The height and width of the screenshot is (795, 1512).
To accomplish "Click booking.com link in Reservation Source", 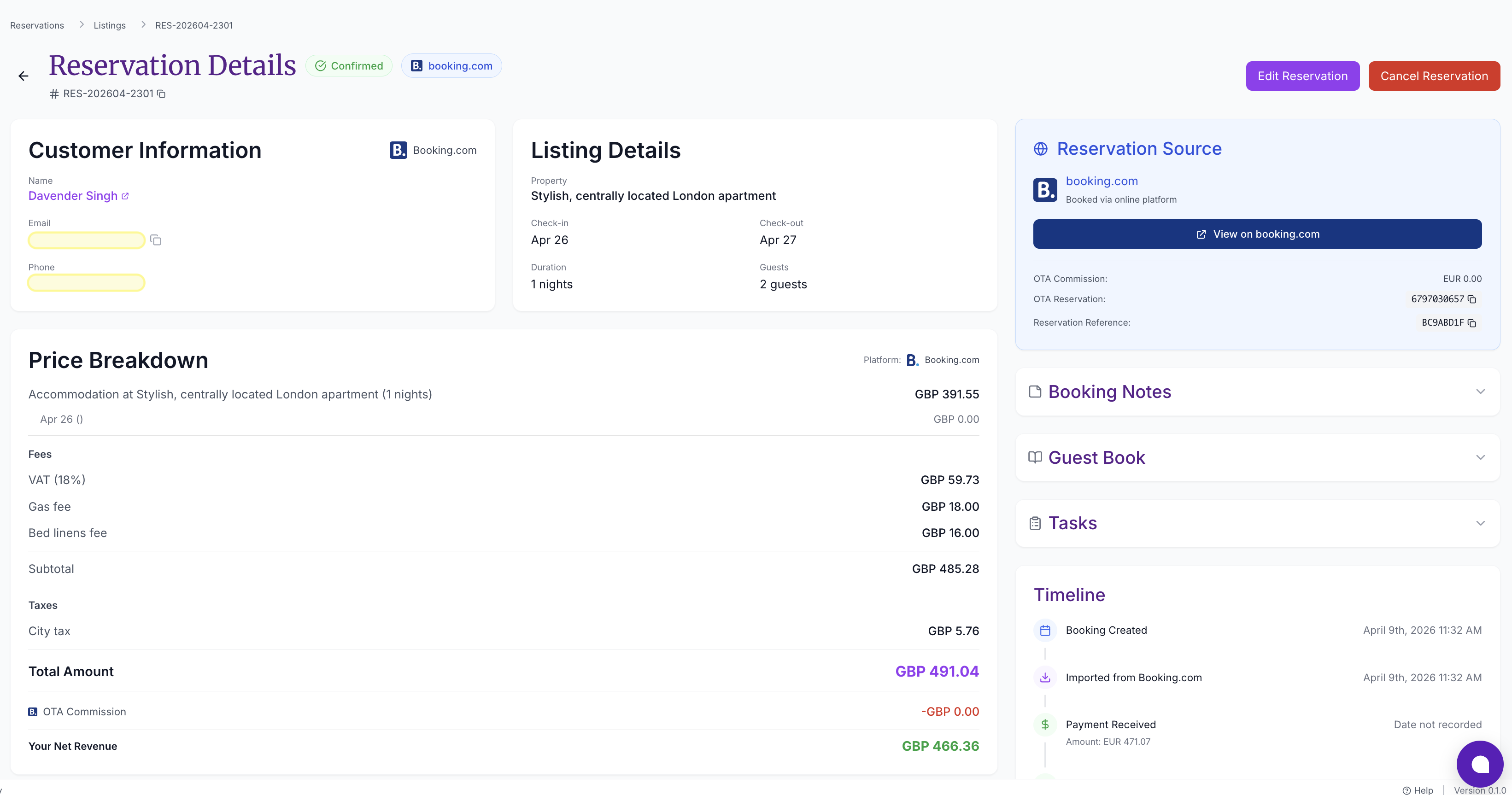I will (x=1102, y=181).
